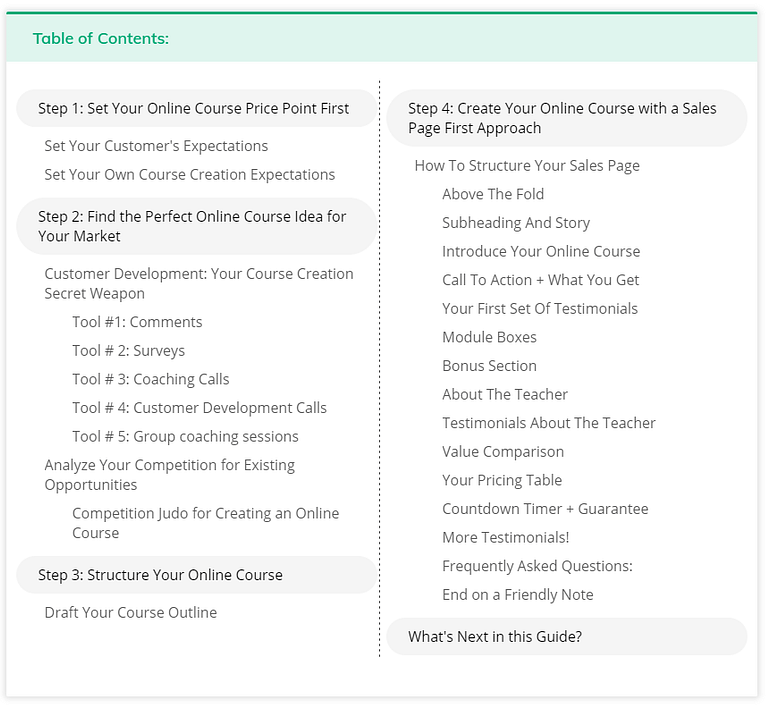Click the Above The Fold entry
The height and width of the screenshot is (708, 770).
point(493,194)
